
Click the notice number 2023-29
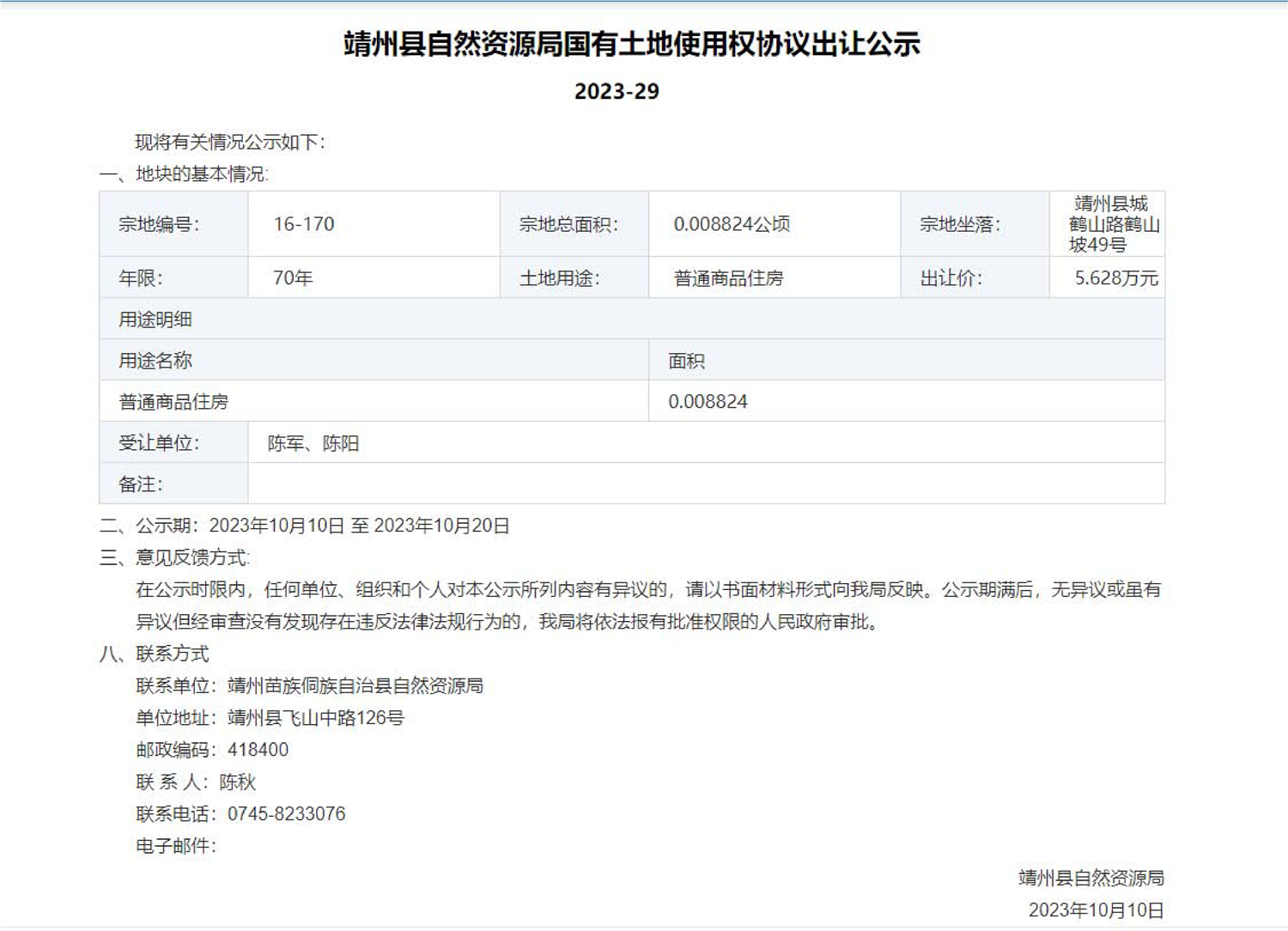pyautogui.click(x=617, y=91)
